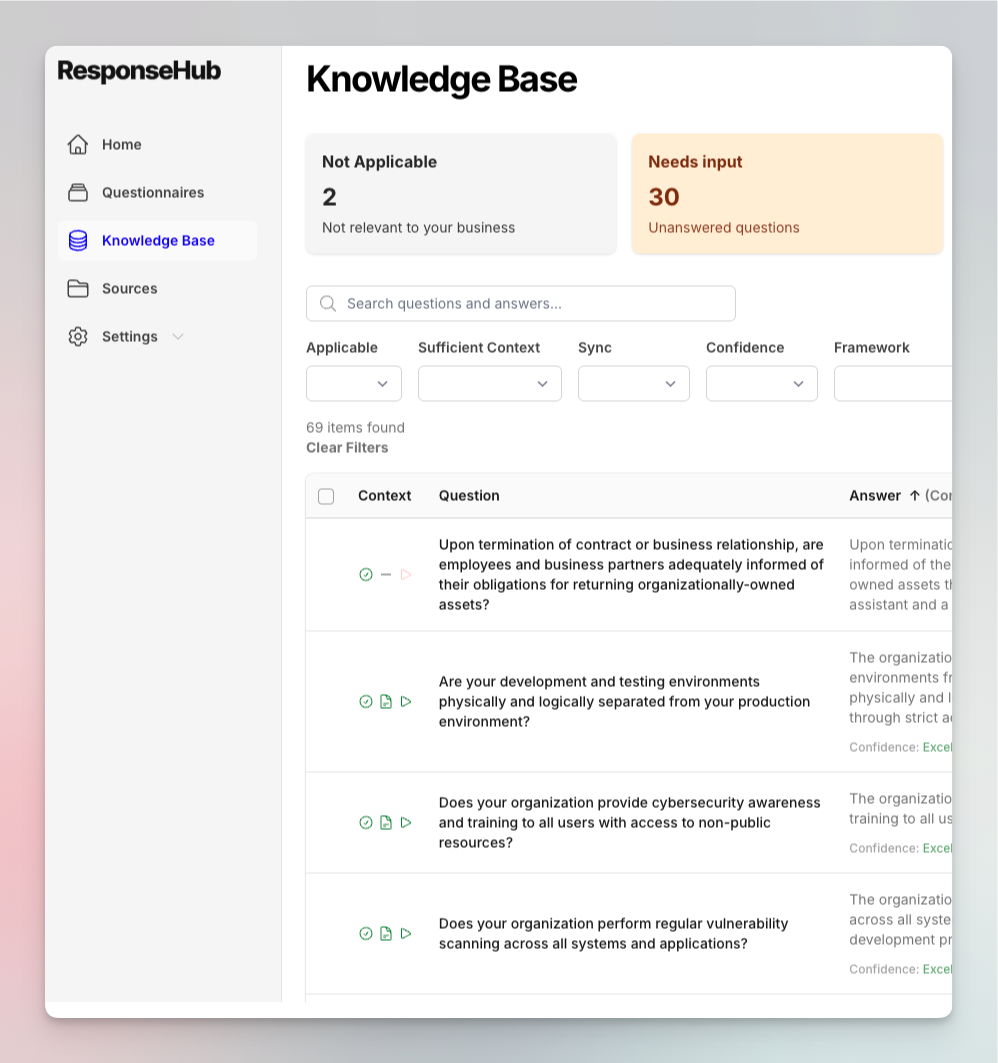Toggle the select-all checkbox in the table header
Image resolution: width=998 pixels, height=1063 pixels.
[326, 496]
